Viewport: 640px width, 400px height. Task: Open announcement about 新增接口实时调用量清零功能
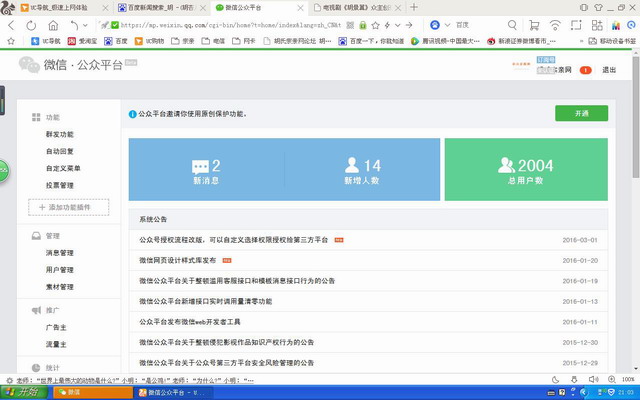coord(205,301)
